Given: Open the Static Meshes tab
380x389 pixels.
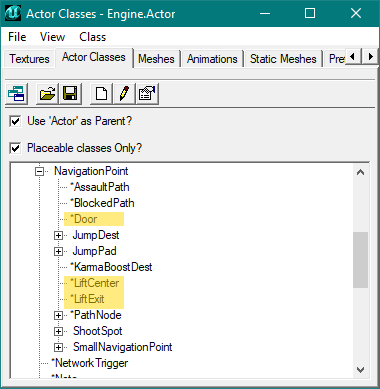Looking at the screenshot, I should click(x=283, y=59).
